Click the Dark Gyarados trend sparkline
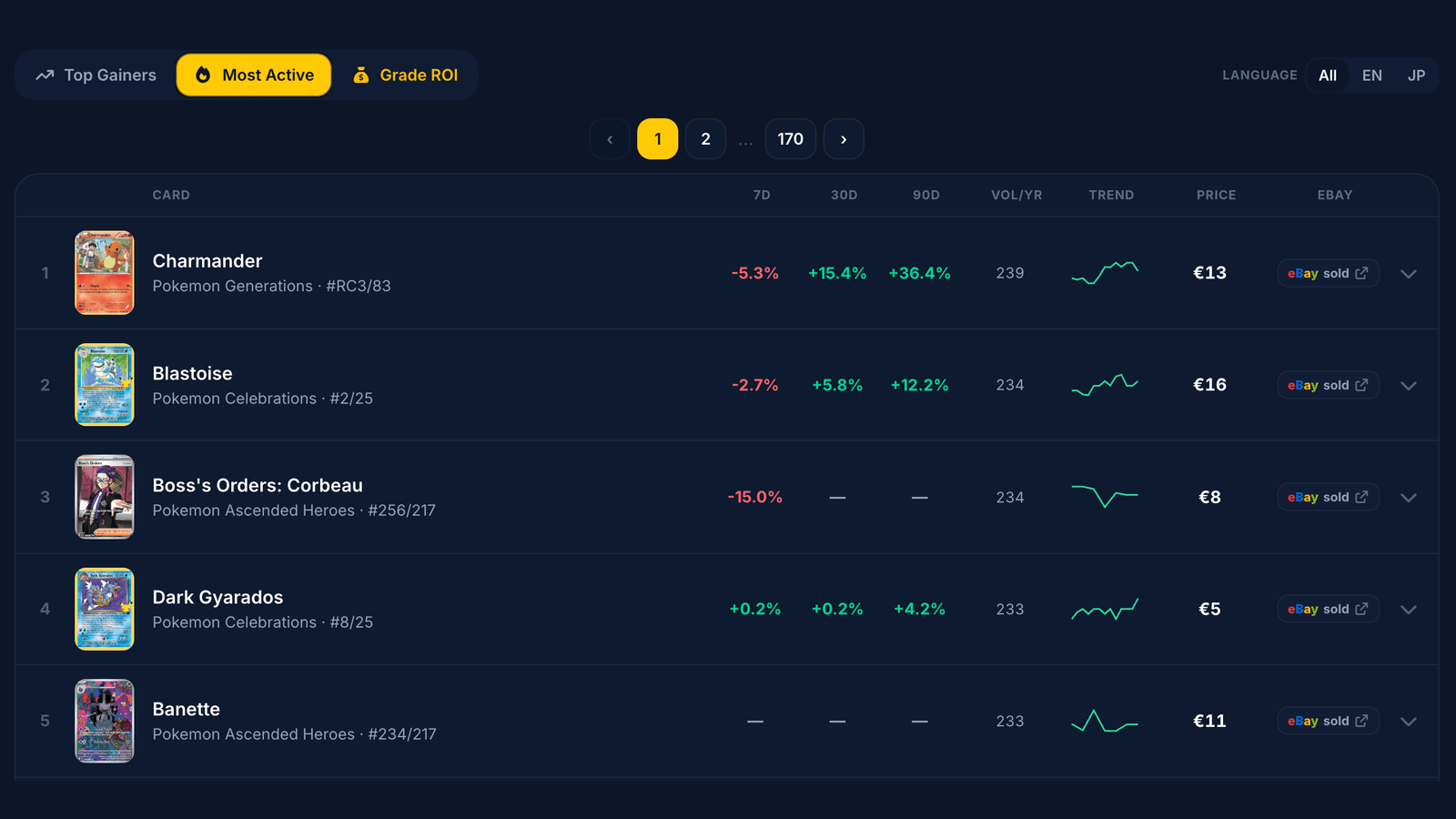 click(x=1105, y=609)
